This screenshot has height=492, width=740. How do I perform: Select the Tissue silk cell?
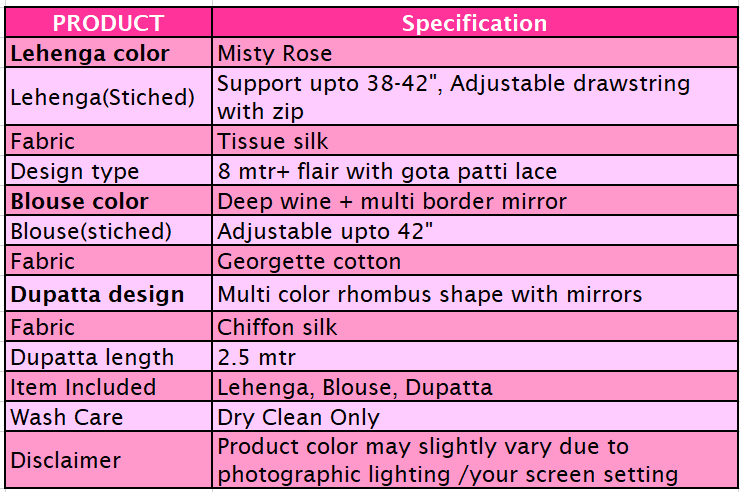475,141
